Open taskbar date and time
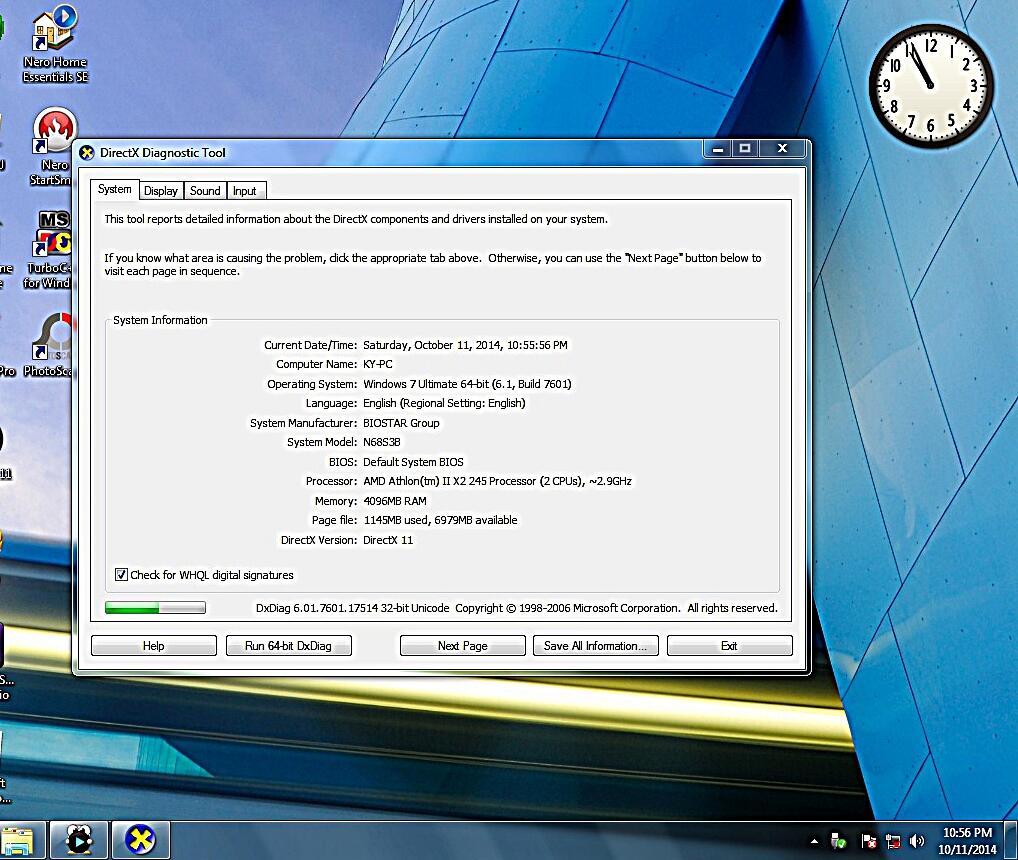Viewport: 1018px width, 860px height. pyautogui.click(x=967, y=841)
